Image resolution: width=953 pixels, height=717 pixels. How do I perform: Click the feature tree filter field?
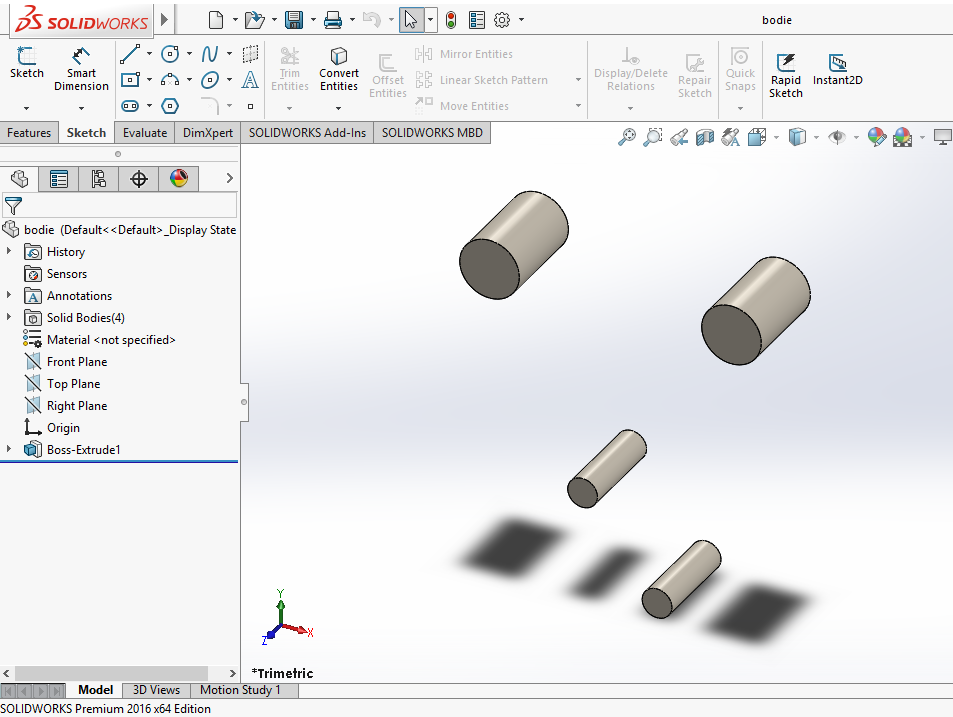[x=119, y=205]
